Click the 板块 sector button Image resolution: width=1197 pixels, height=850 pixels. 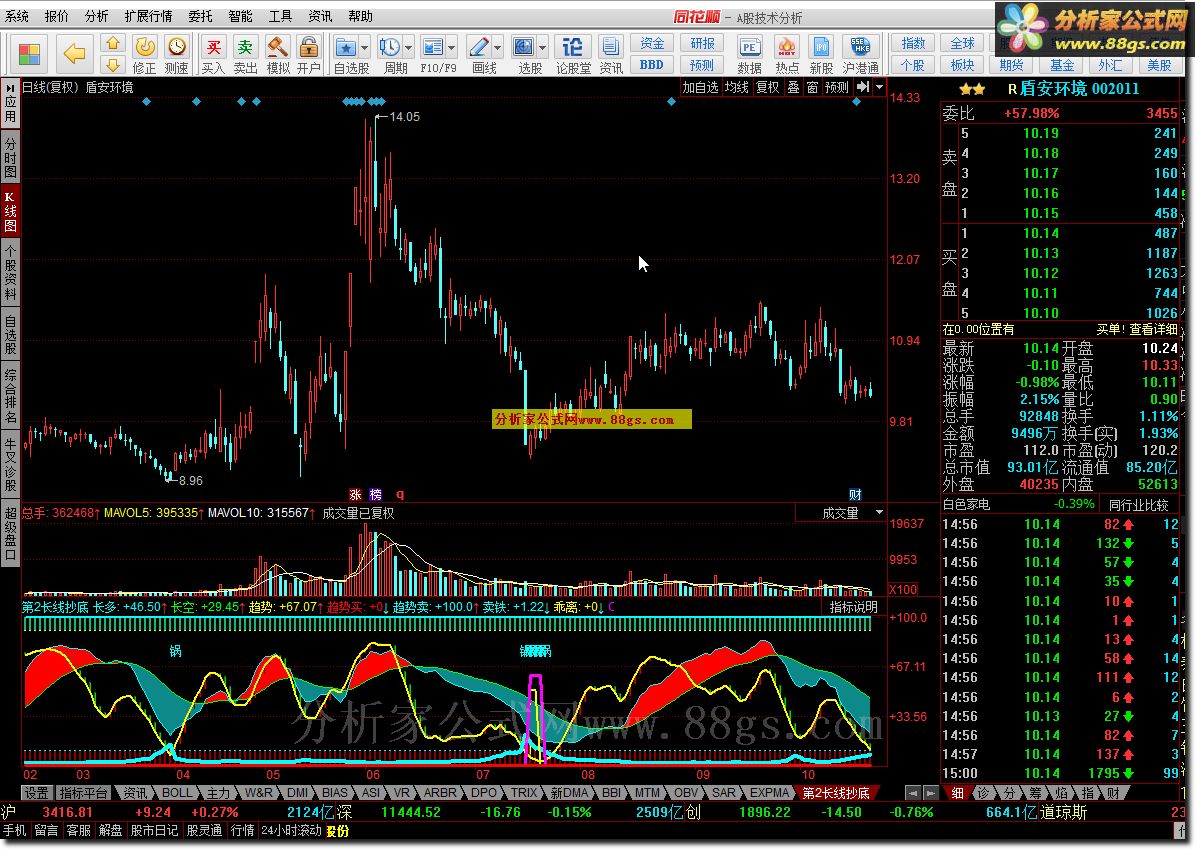962,65
